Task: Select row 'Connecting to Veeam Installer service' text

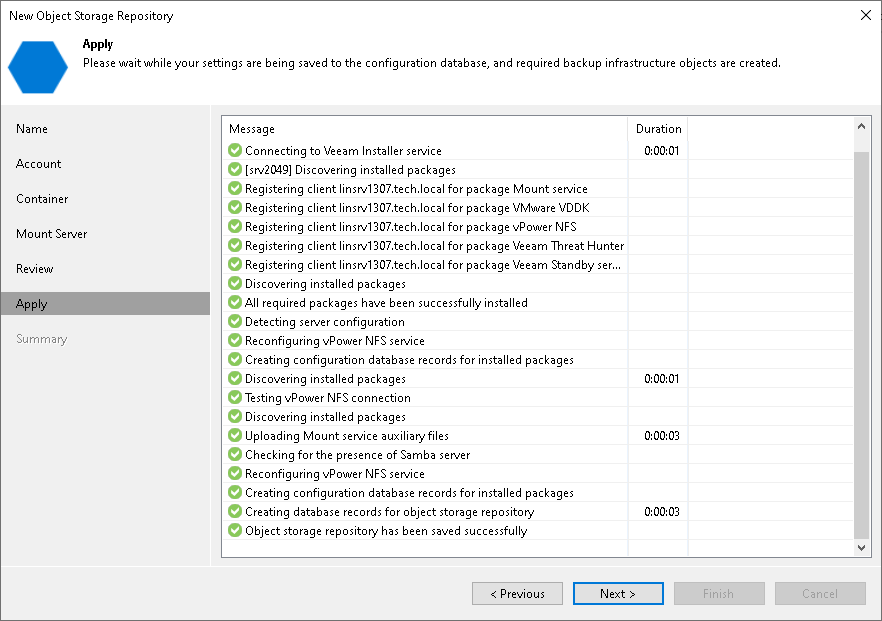Action: coord(343,151)
